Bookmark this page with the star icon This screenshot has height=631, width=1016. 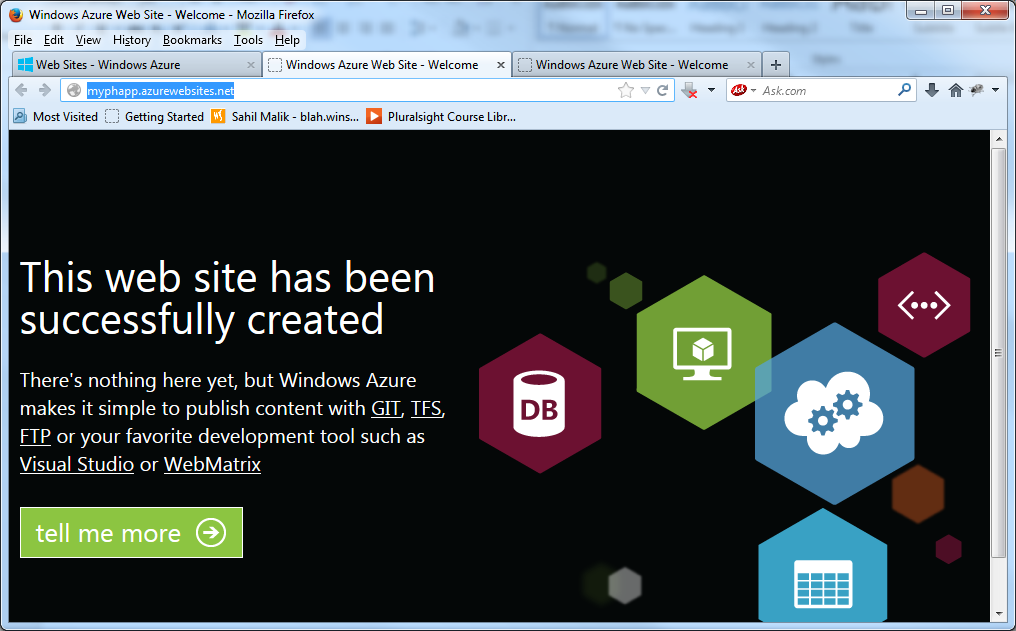coord(626,89)
